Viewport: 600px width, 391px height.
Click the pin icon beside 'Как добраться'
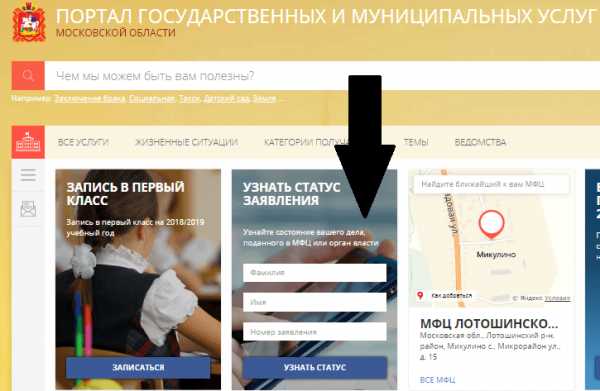pyautogui.click(x=420, y=295)
